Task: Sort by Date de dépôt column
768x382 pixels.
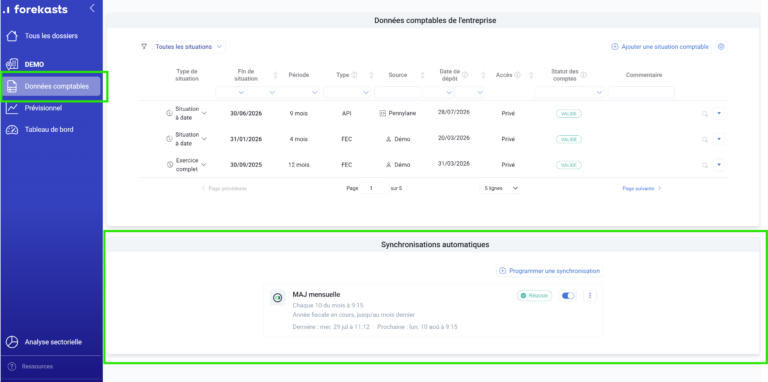Action: 483,75
